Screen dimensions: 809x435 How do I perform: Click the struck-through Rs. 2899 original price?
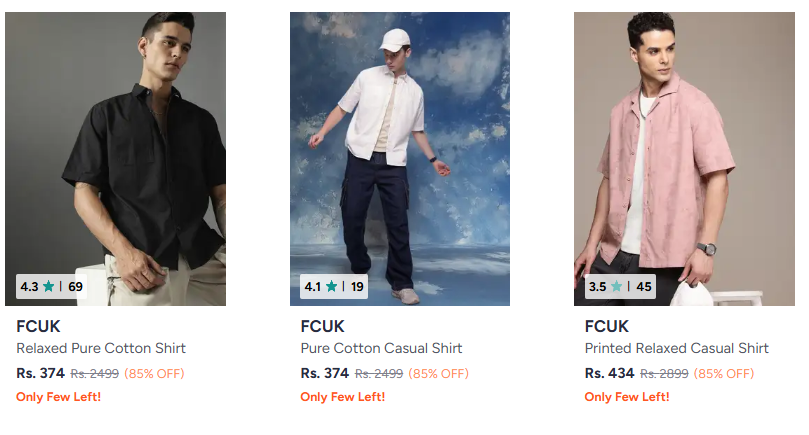click(664, 374)
